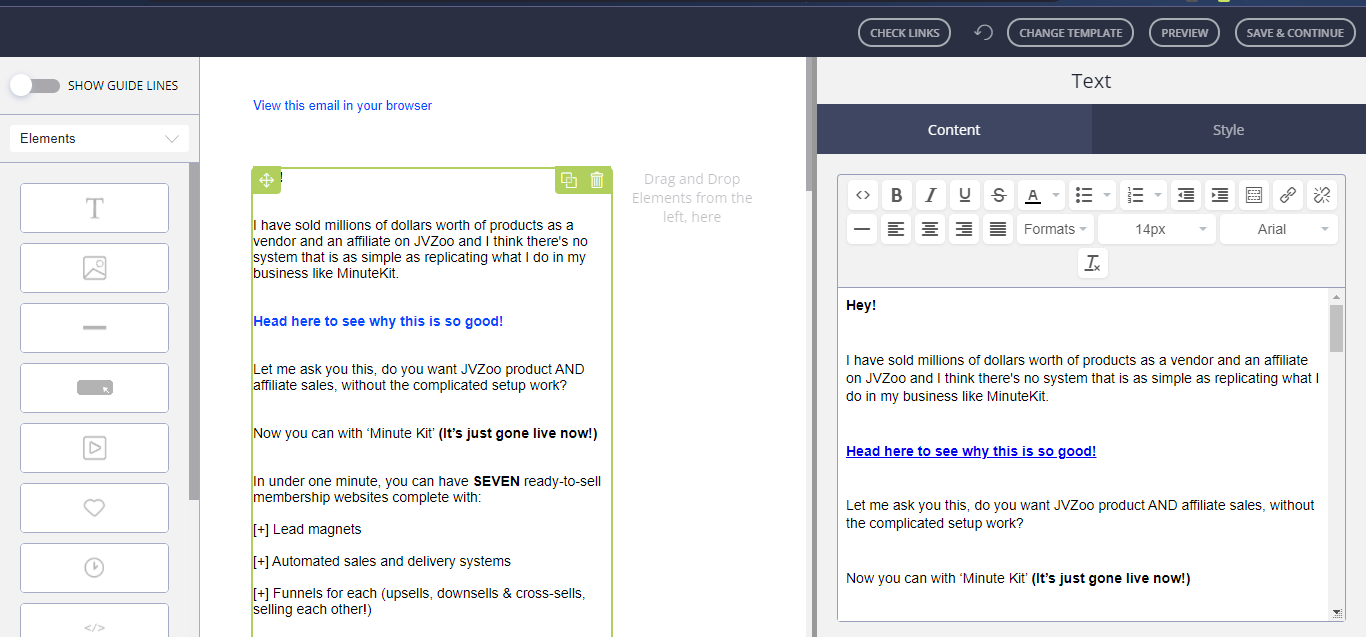Justify the text
The height and width of the screenshot is (637, 1366).
click(998, 229)
